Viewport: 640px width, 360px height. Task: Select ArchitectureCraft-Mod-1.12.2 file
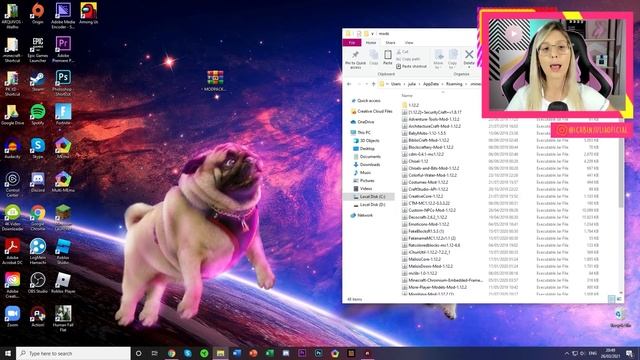(431, 126)
